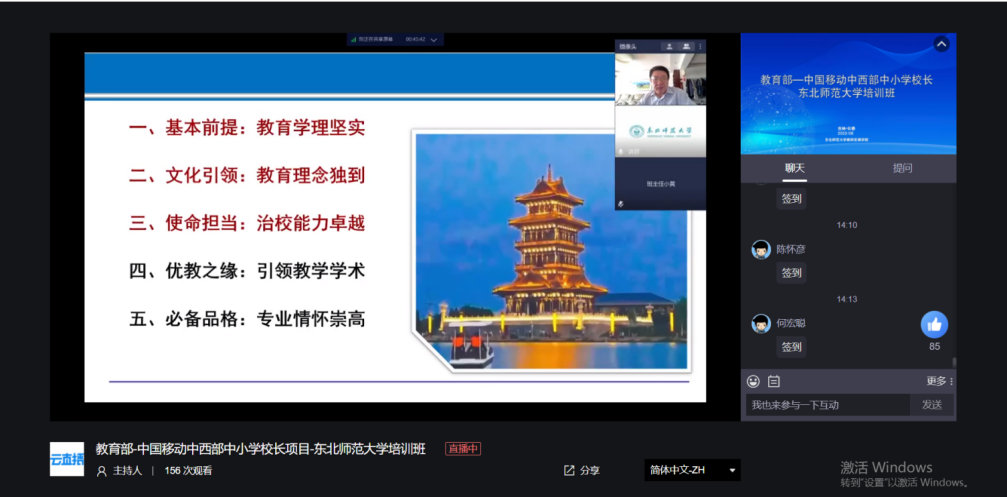Open the emoji picker in chat

[753, 381]
